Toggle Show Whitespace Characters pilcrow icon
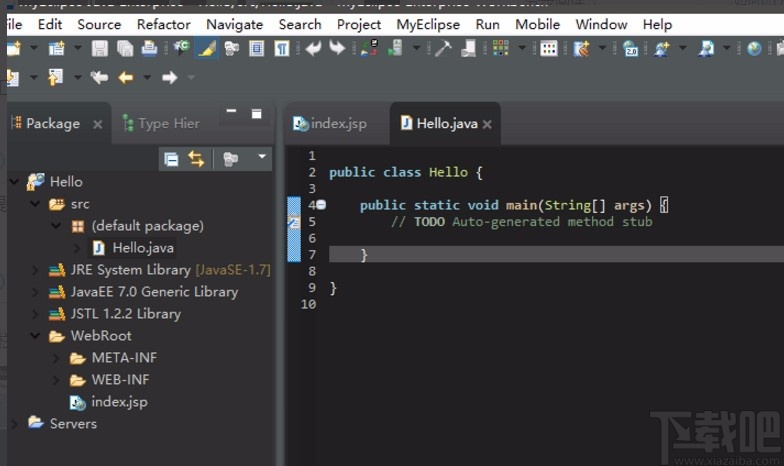 (x=282, y=48)
